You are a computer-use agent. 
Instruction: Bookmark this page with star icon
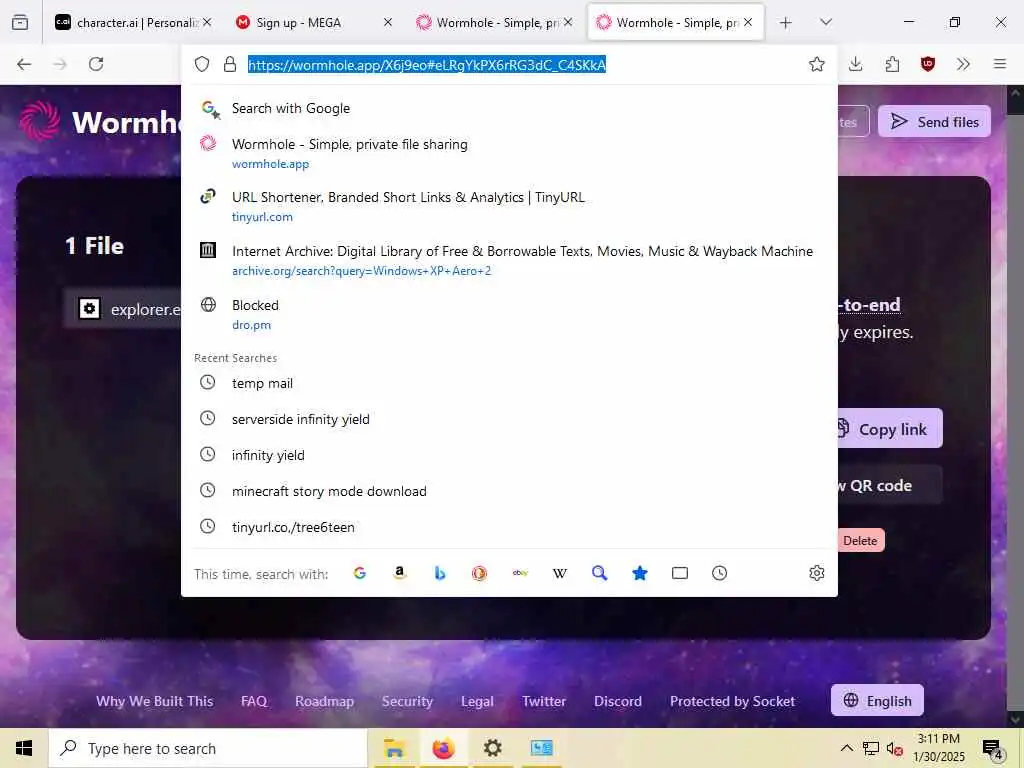coord(816,64)
